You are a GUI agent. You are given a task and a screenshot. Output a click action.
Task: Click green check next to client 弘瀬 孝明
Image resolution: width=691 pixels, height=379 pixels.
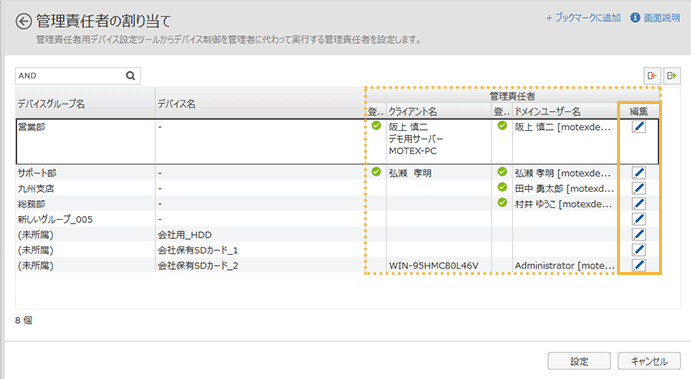tap(376, 172)
